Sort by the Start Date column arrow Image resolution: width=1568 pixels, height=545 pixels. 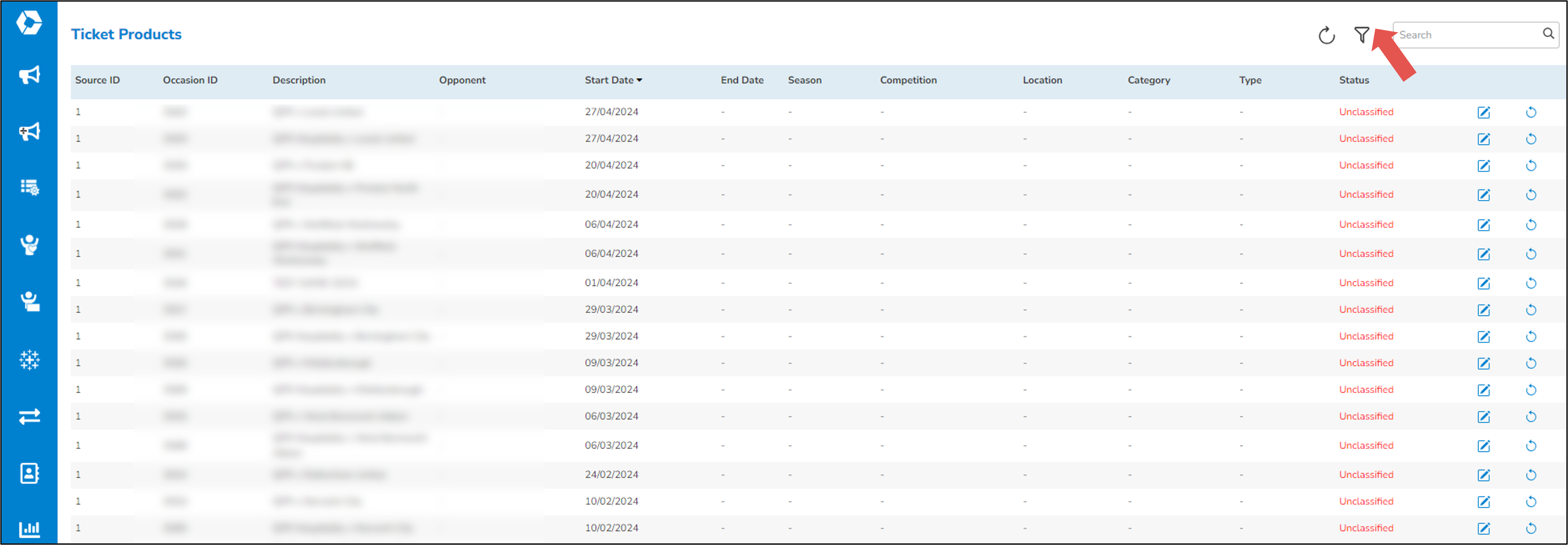[639, 80]
